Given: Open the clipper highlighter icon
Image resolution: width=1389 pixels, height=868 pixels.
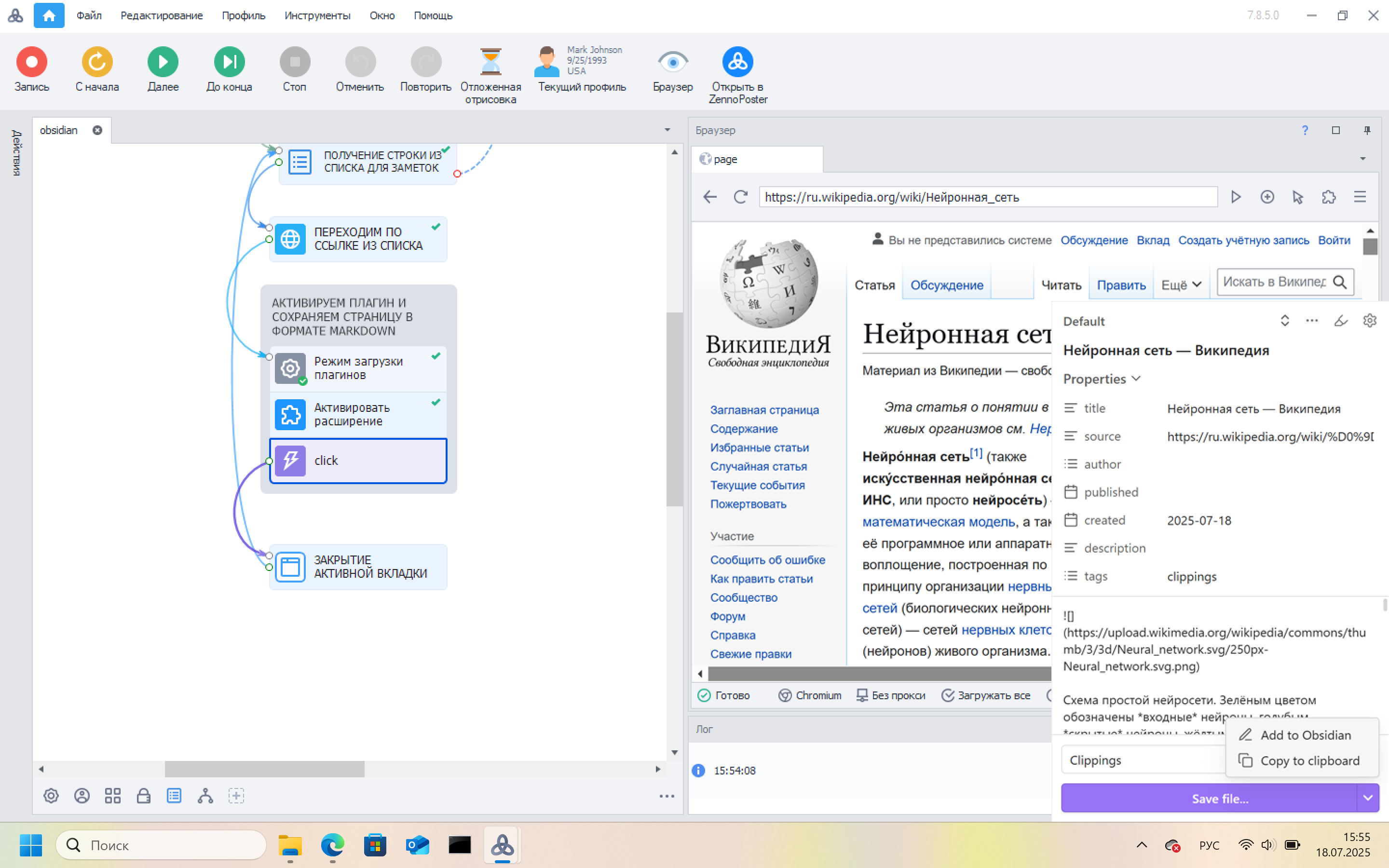Looking at the screenshot, I should click(x=1340, y=320).
